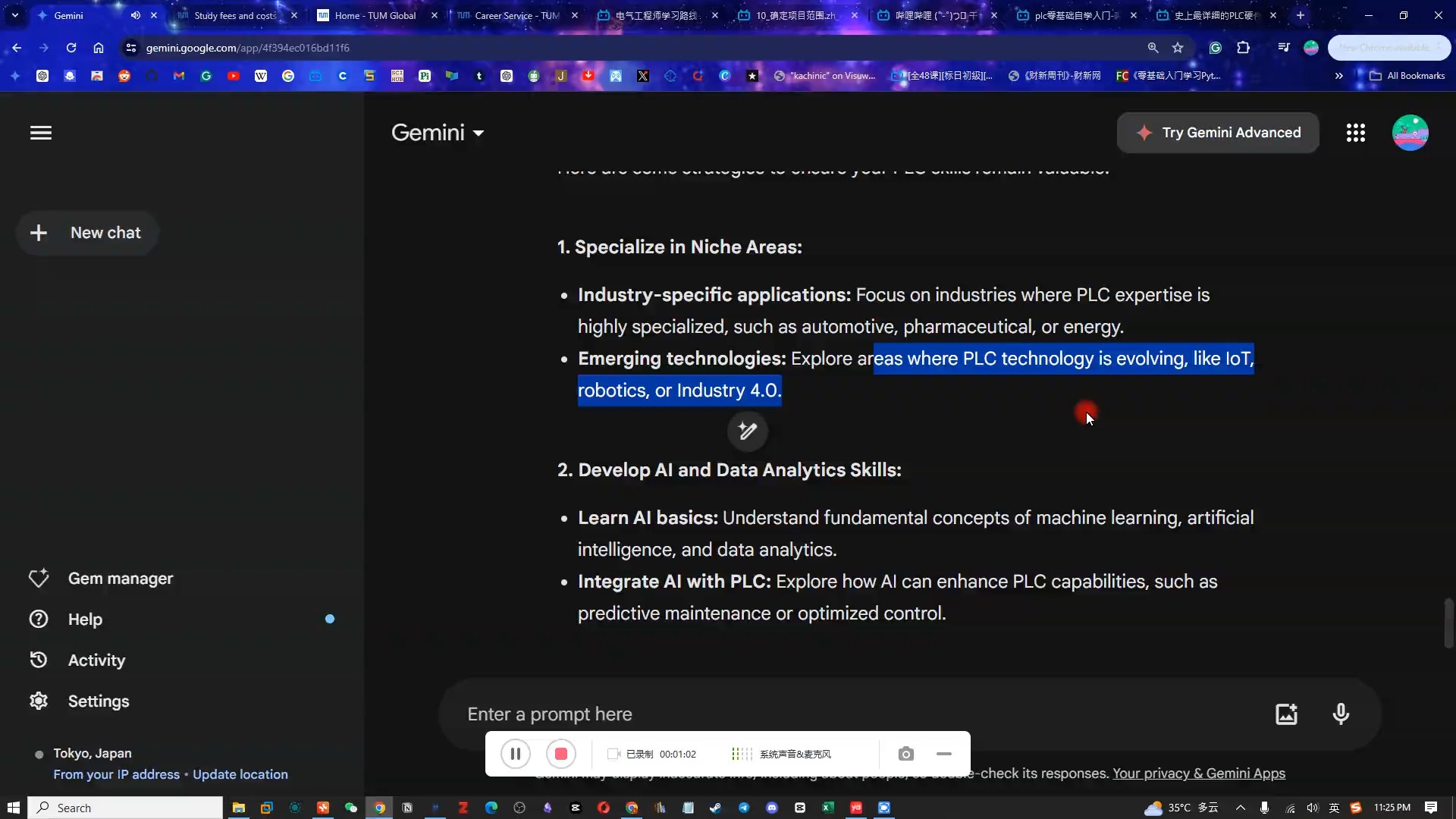Click the hamburger menu icon top left
The height and width of the screenshot is (819, 1456).
(40, 131)
